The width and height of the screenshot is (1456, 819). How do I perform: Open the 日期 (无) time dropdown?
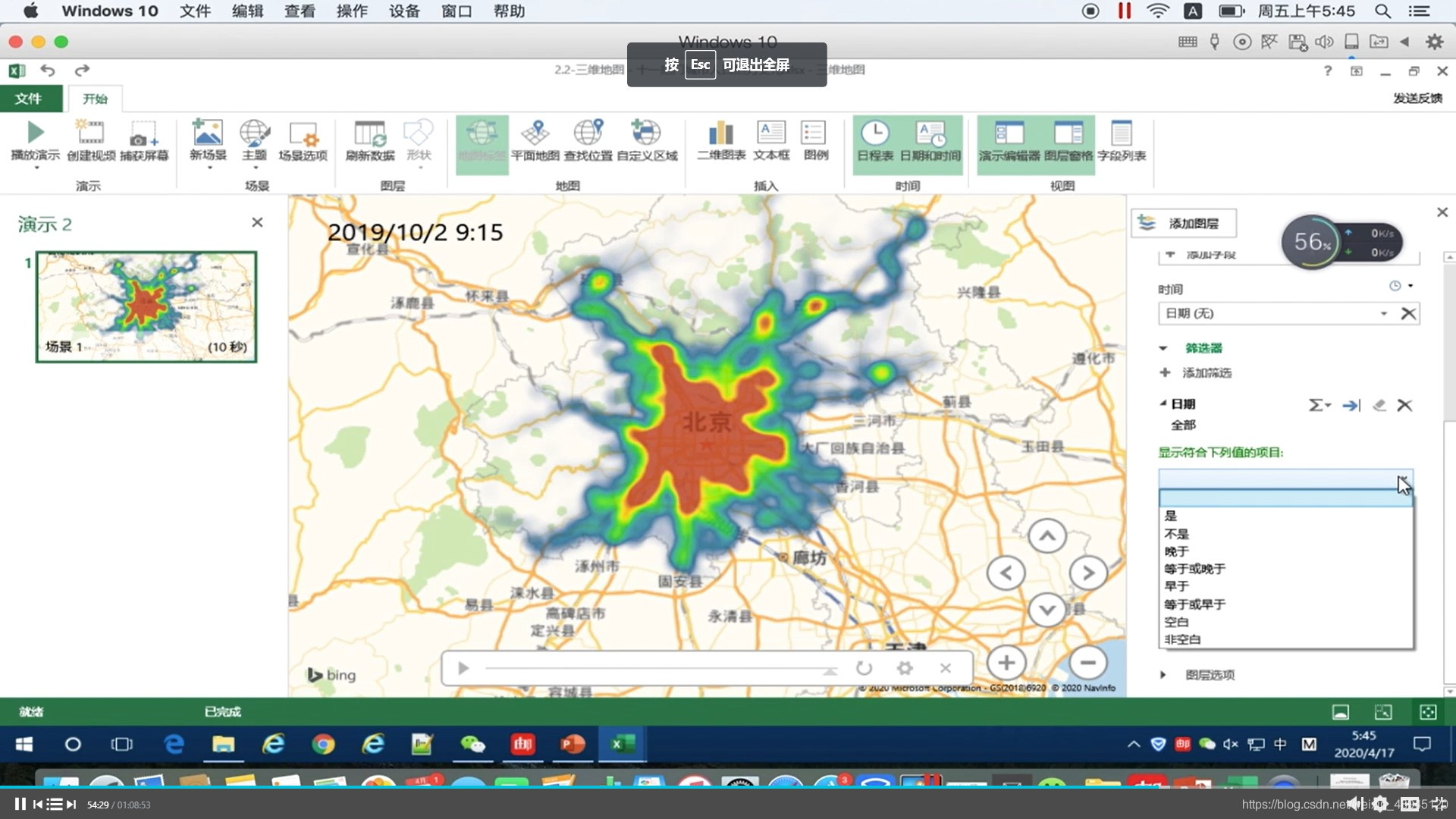pyautogui.click(x=1383, y=313)
